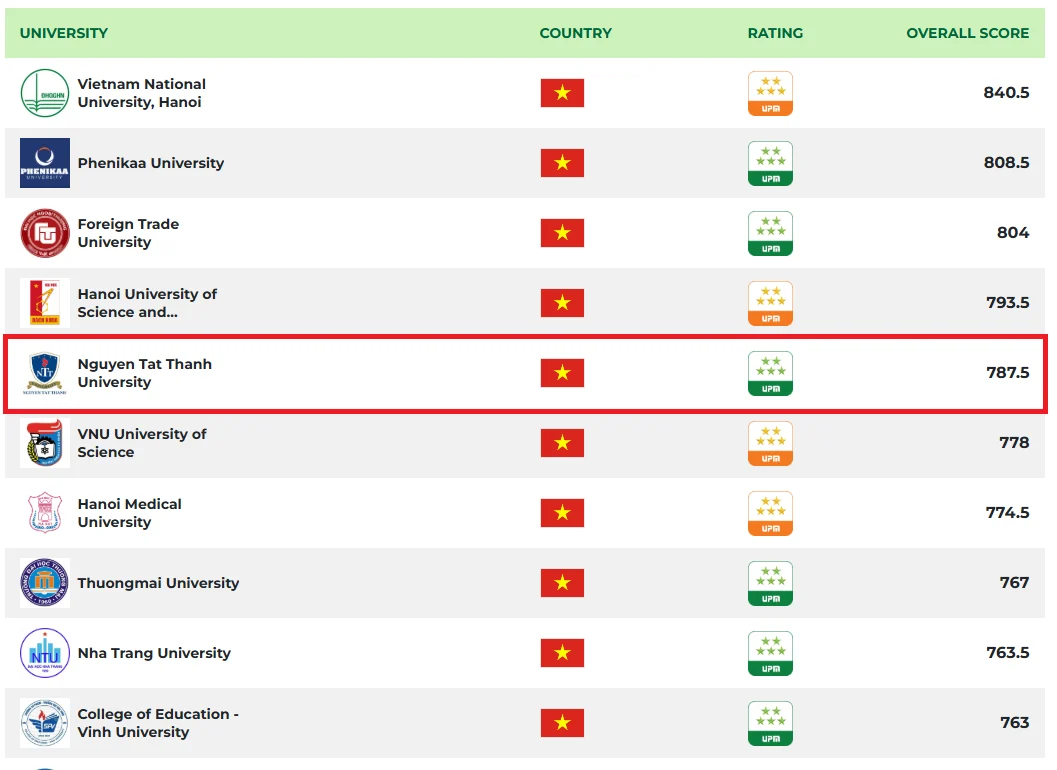1057x770 pixels.
Task: Click the orange UPM rating badge for Vietnam National University
Action: pos(771,93)
